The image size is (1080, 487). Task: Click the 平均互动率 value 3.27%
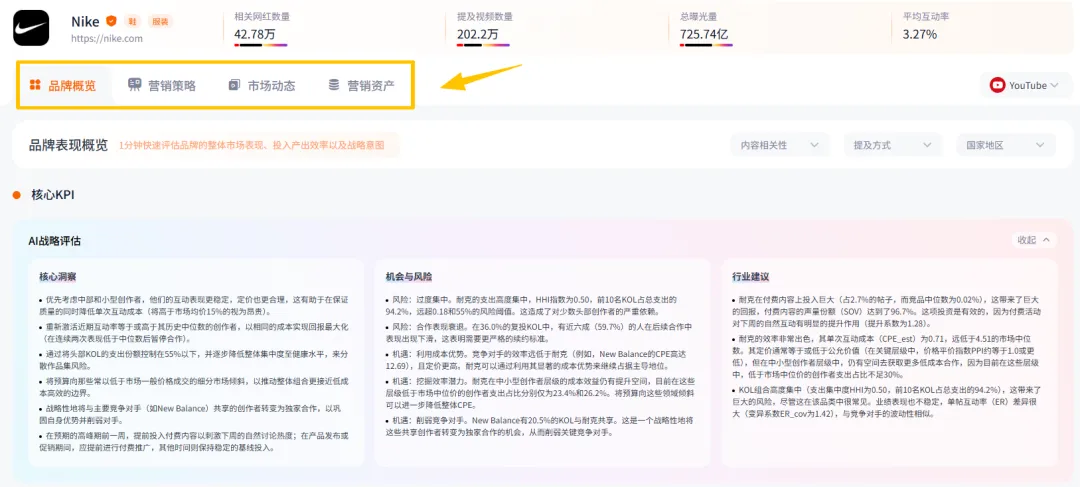[x=920, y=34]
